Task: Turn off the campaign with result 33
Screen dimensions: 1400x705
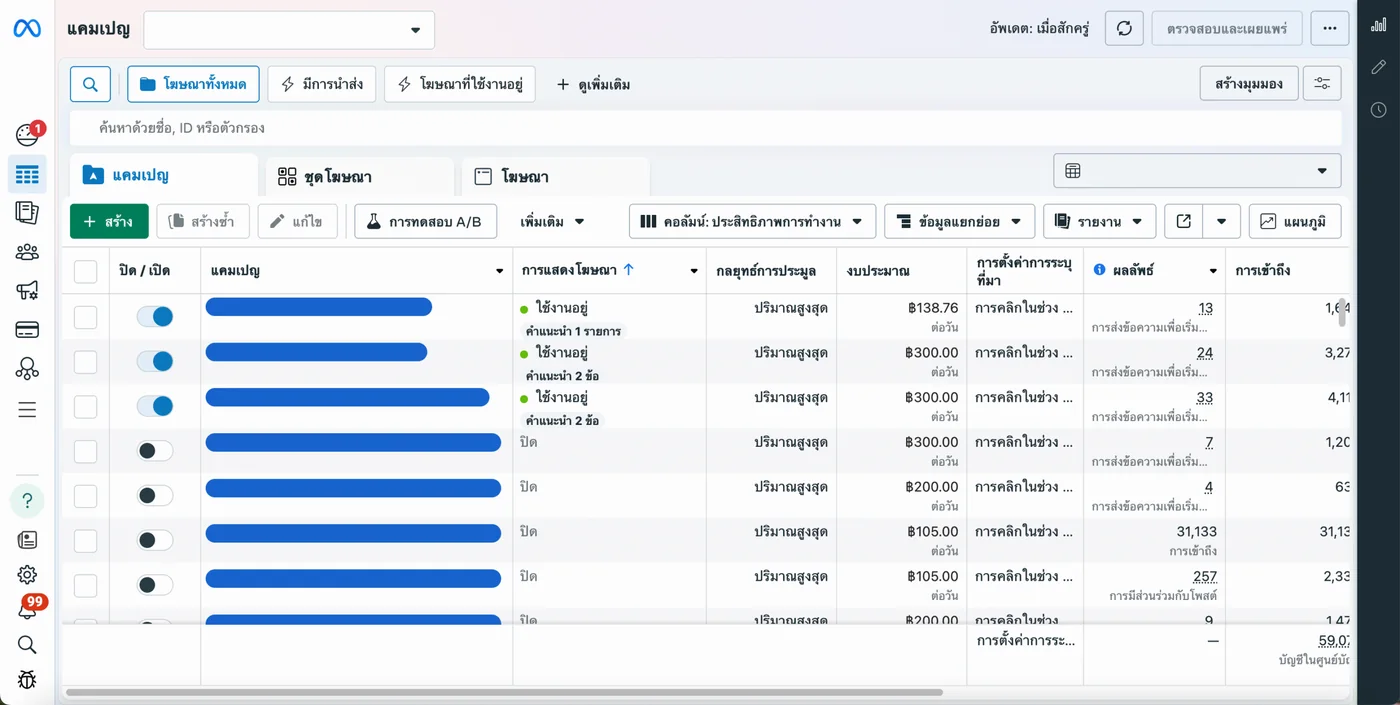Action: (155, 406)
